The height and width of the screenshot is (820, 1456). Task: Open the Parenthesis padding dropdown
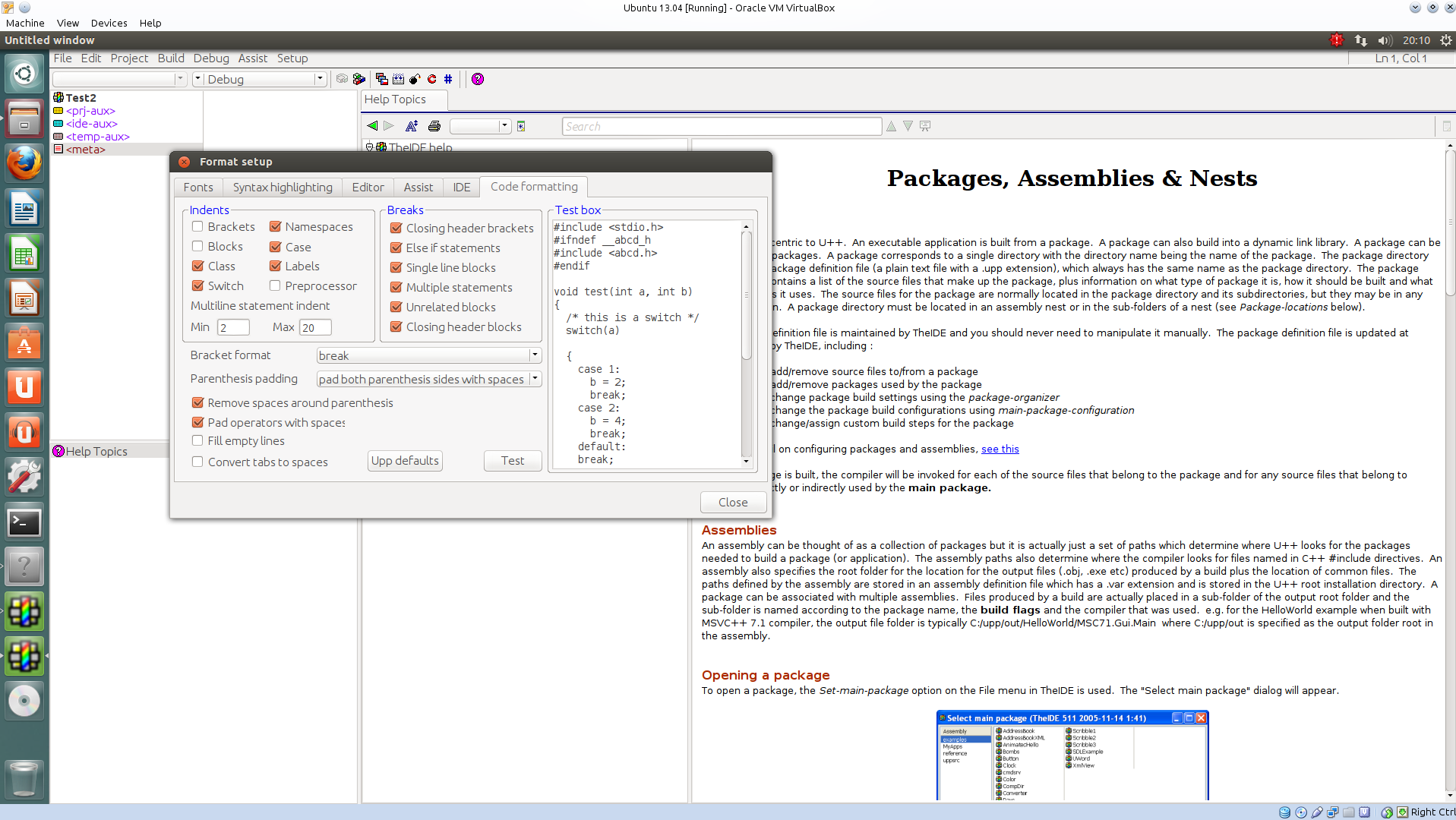point(535,379)
